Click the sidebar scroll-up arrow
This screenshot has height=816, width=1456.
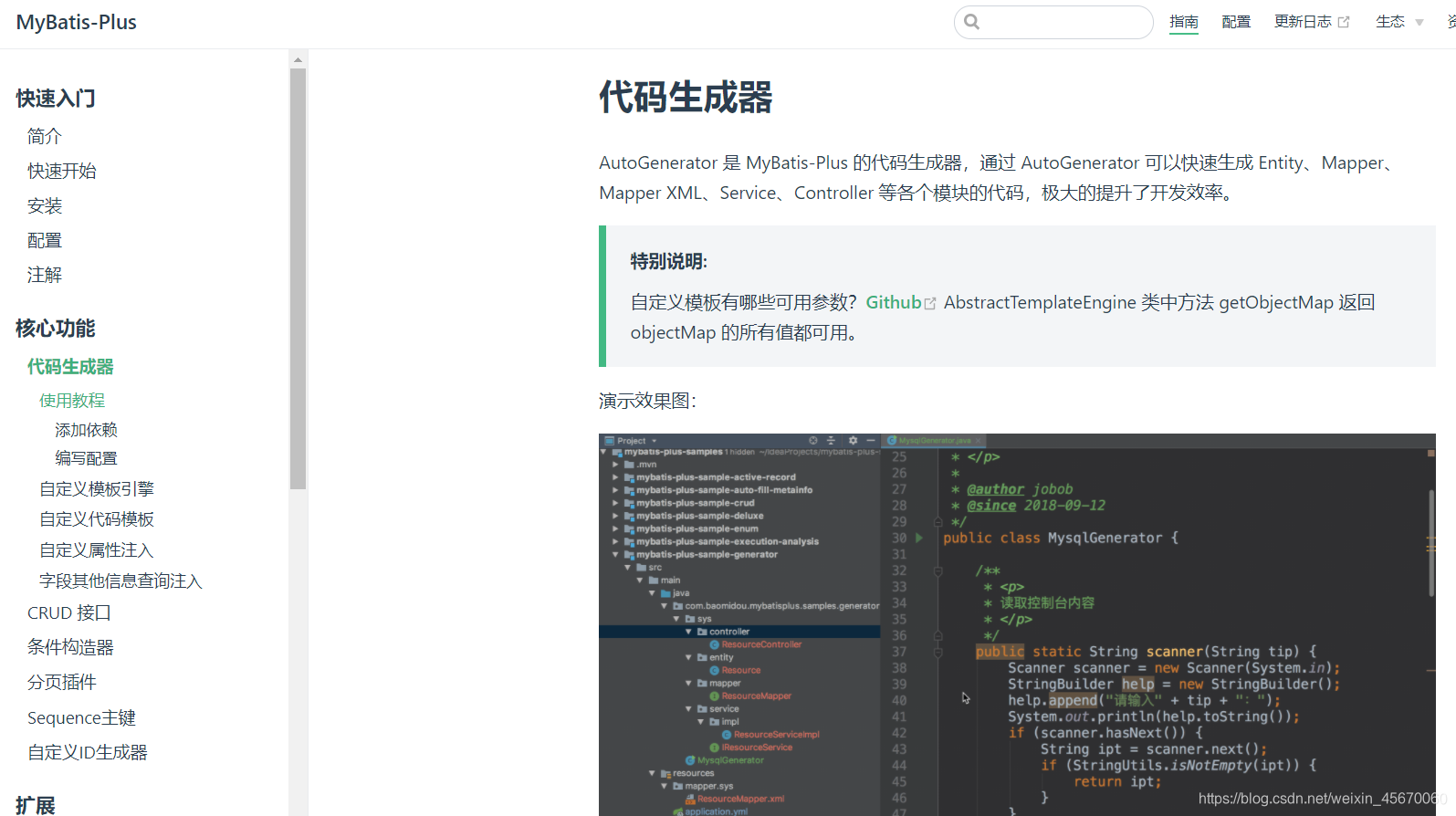(298, 59)
